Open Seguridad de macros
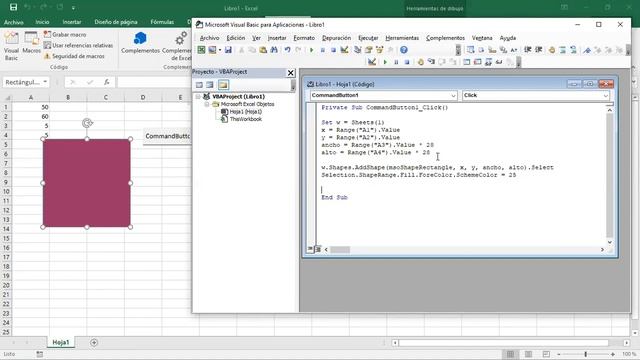 click(74, 56)
